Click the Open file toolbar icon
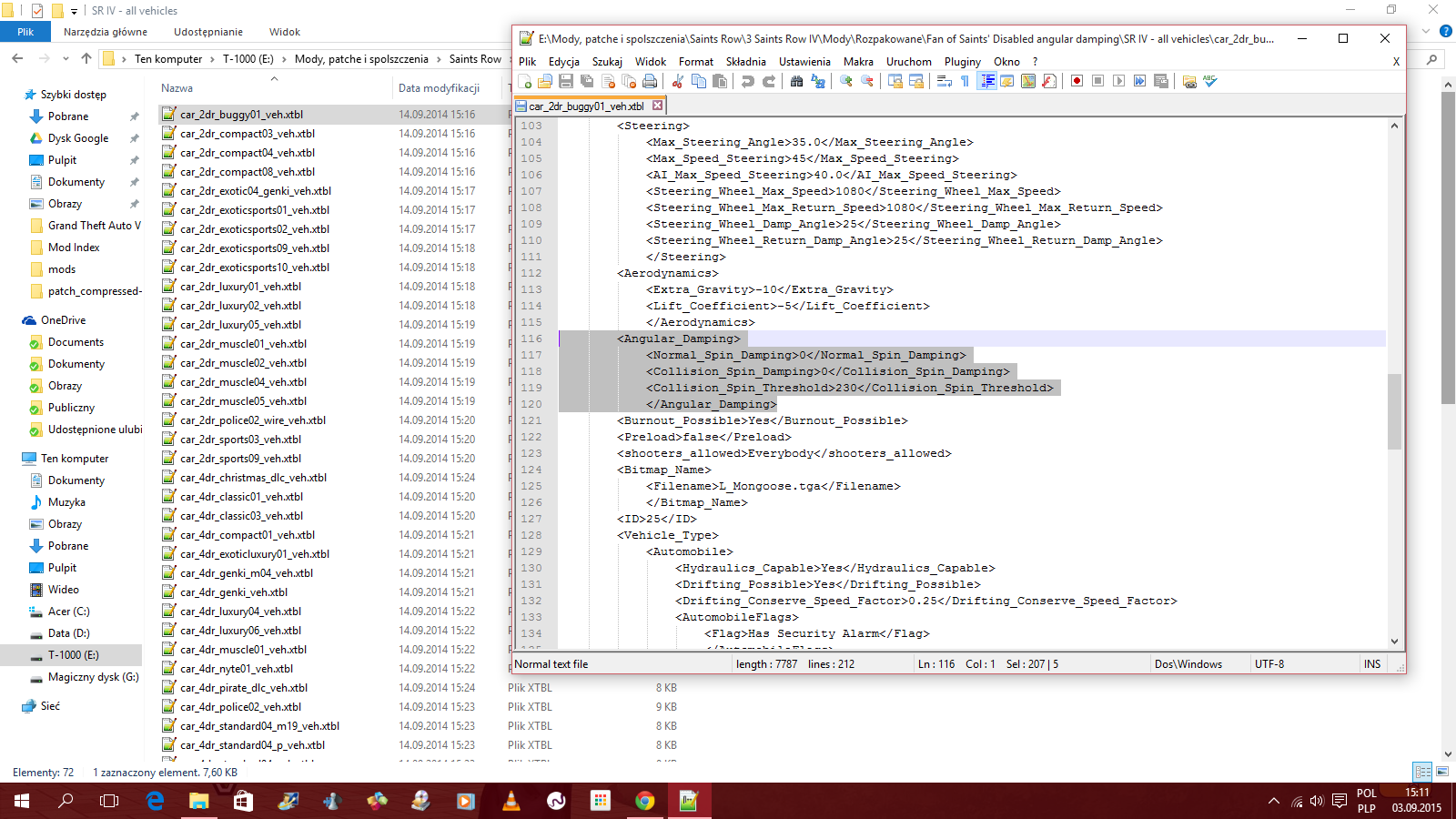The image size is (1456, 819). point(545,81)
